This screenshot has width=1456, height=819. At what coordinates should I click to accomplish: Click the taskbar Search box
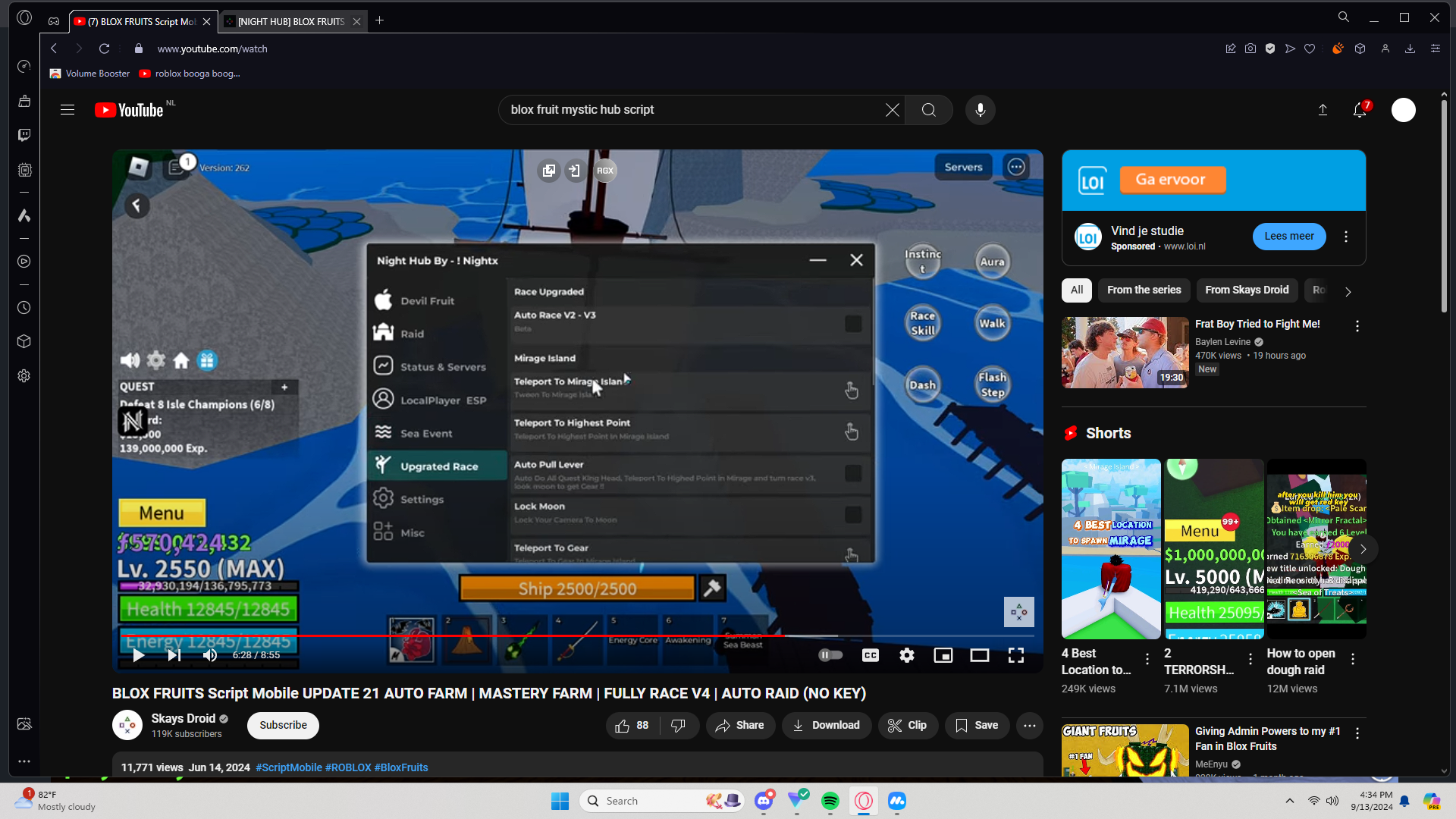[662, 801]
